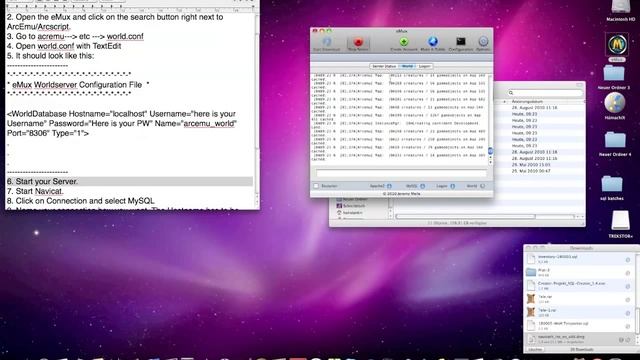Click the red Stop Server button in eMux

point(358,43)
